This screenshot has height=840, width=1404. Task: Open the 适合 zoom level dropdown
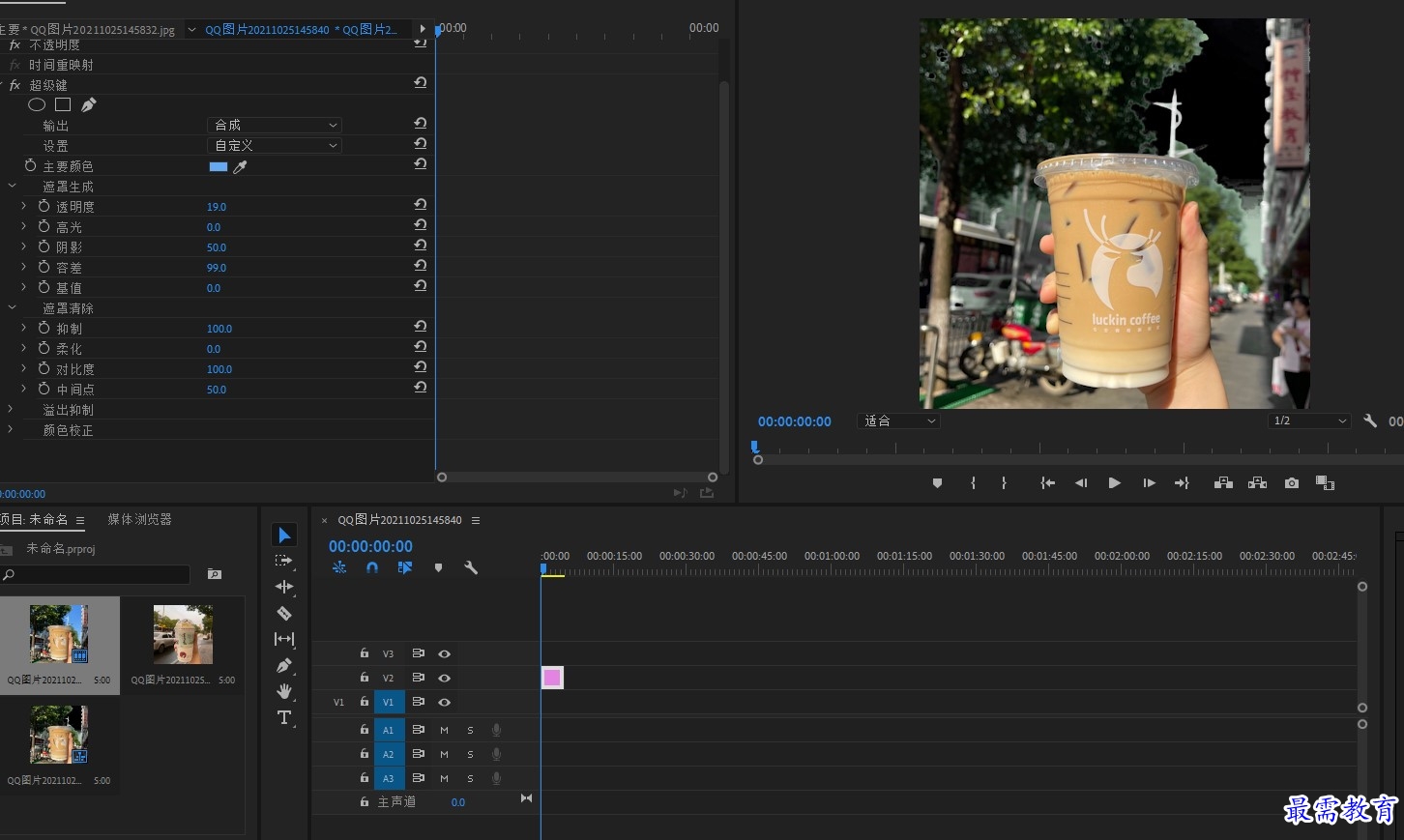(898, 420)
